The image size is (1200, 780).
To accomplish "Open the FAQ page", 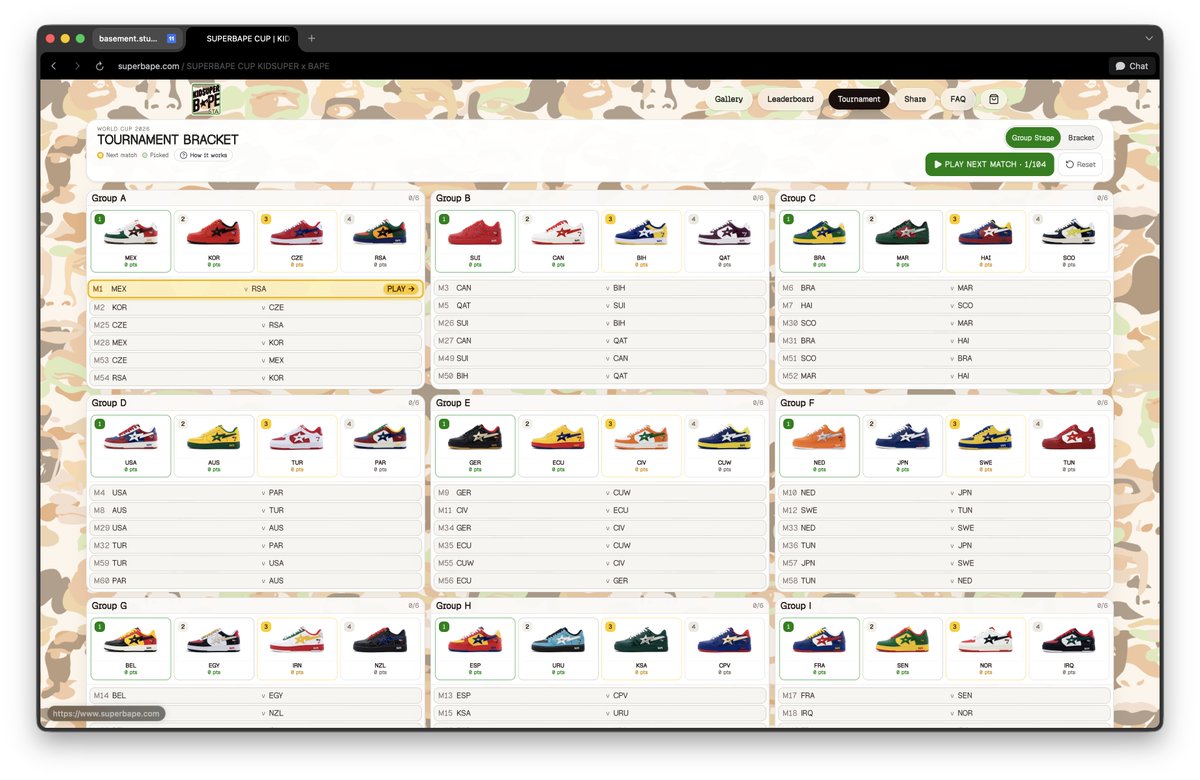I will (958, 99).
